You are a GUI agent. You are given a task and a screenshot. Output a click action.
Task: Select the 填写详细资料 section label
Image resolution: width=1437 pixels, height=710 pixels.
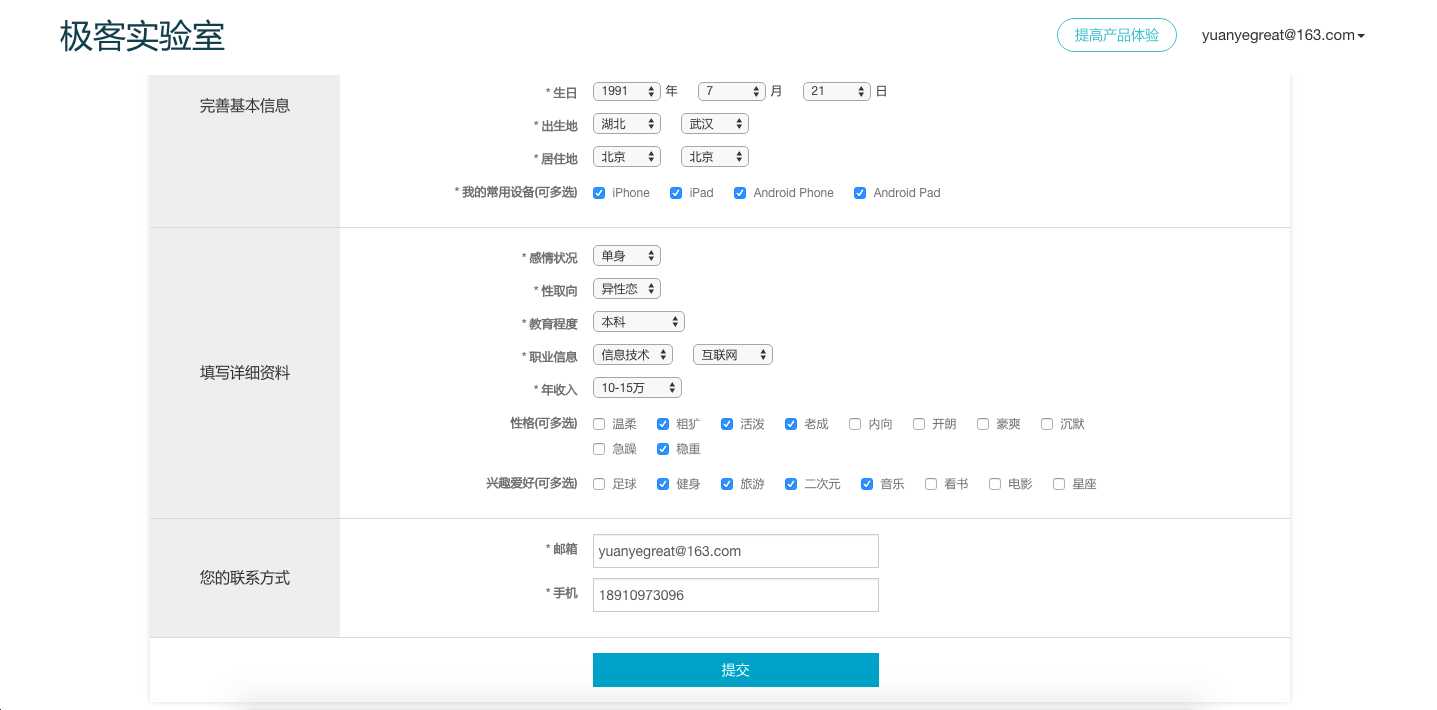click(245, 373)
